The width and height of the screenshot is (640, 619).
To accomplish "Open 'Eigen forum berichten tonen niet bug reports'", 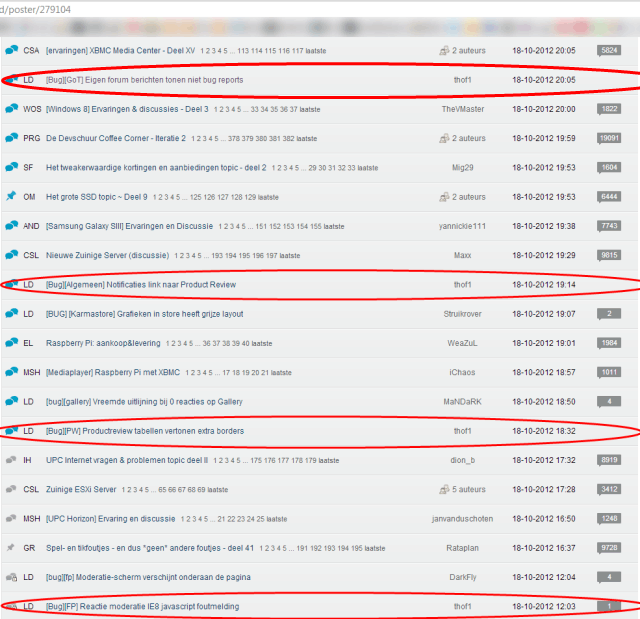I will pos(144,80).
